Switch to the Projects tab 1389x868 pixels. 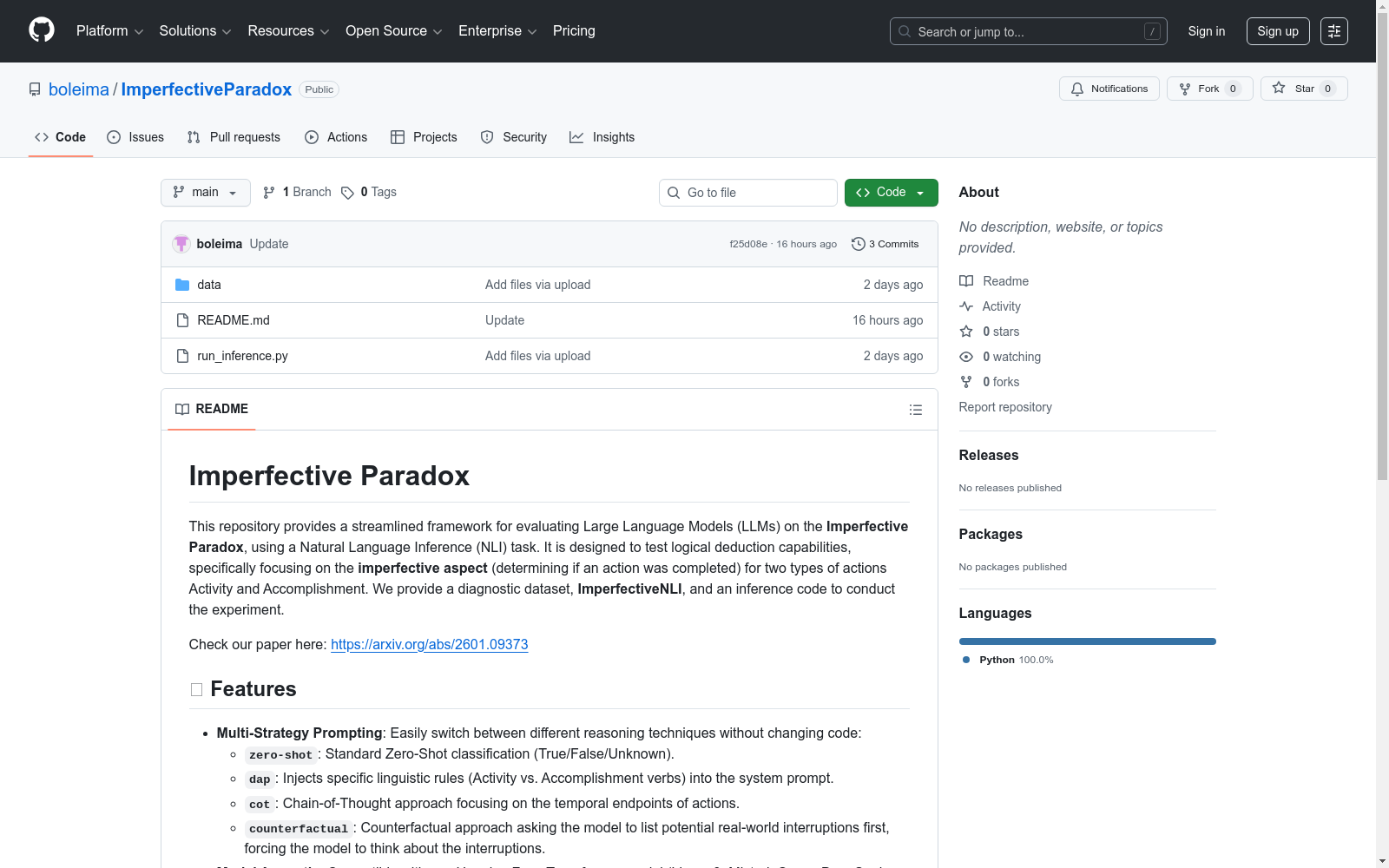coord(424,137)
